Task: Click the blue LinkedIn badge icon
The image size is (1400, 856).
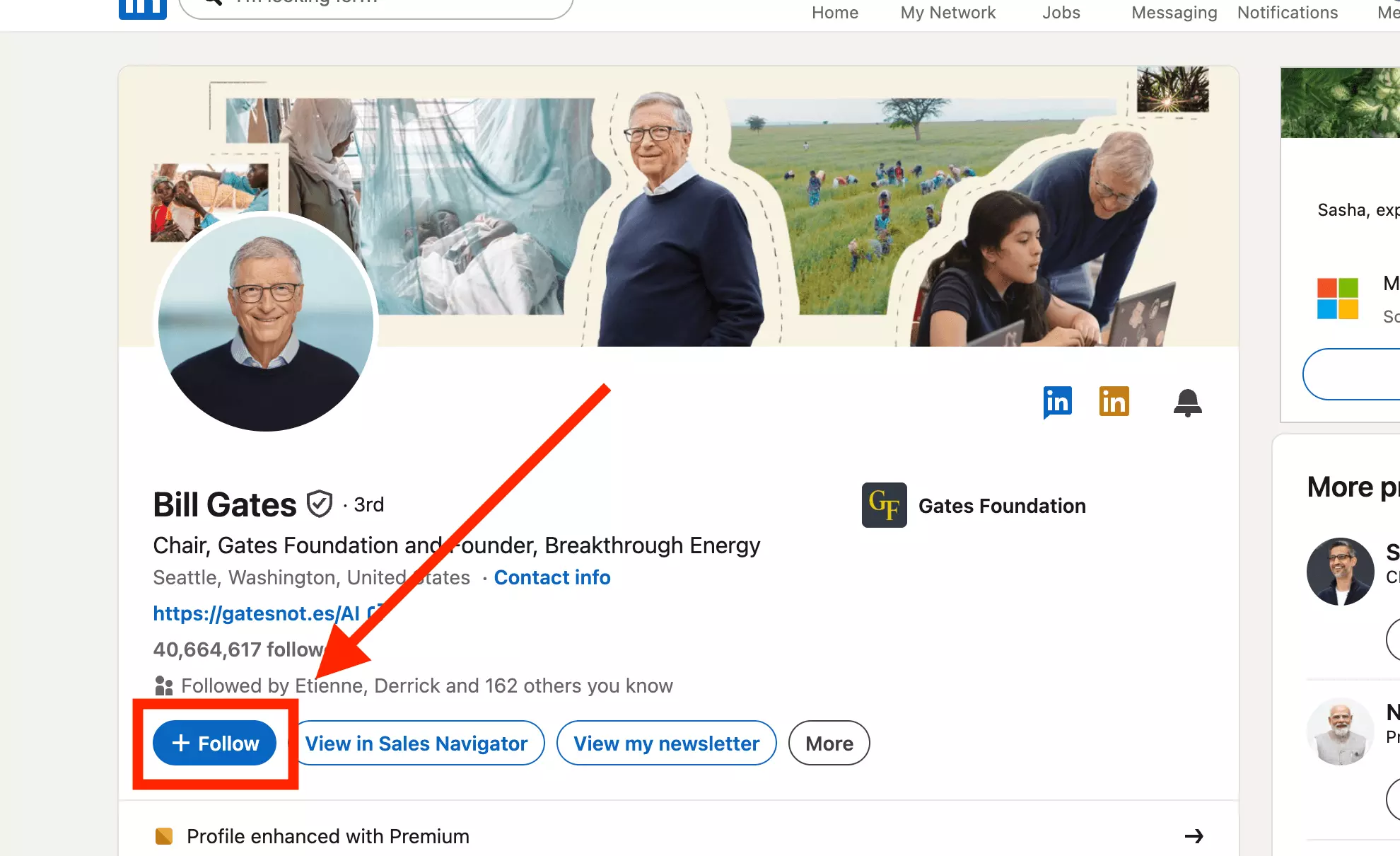Action: 1058,403
